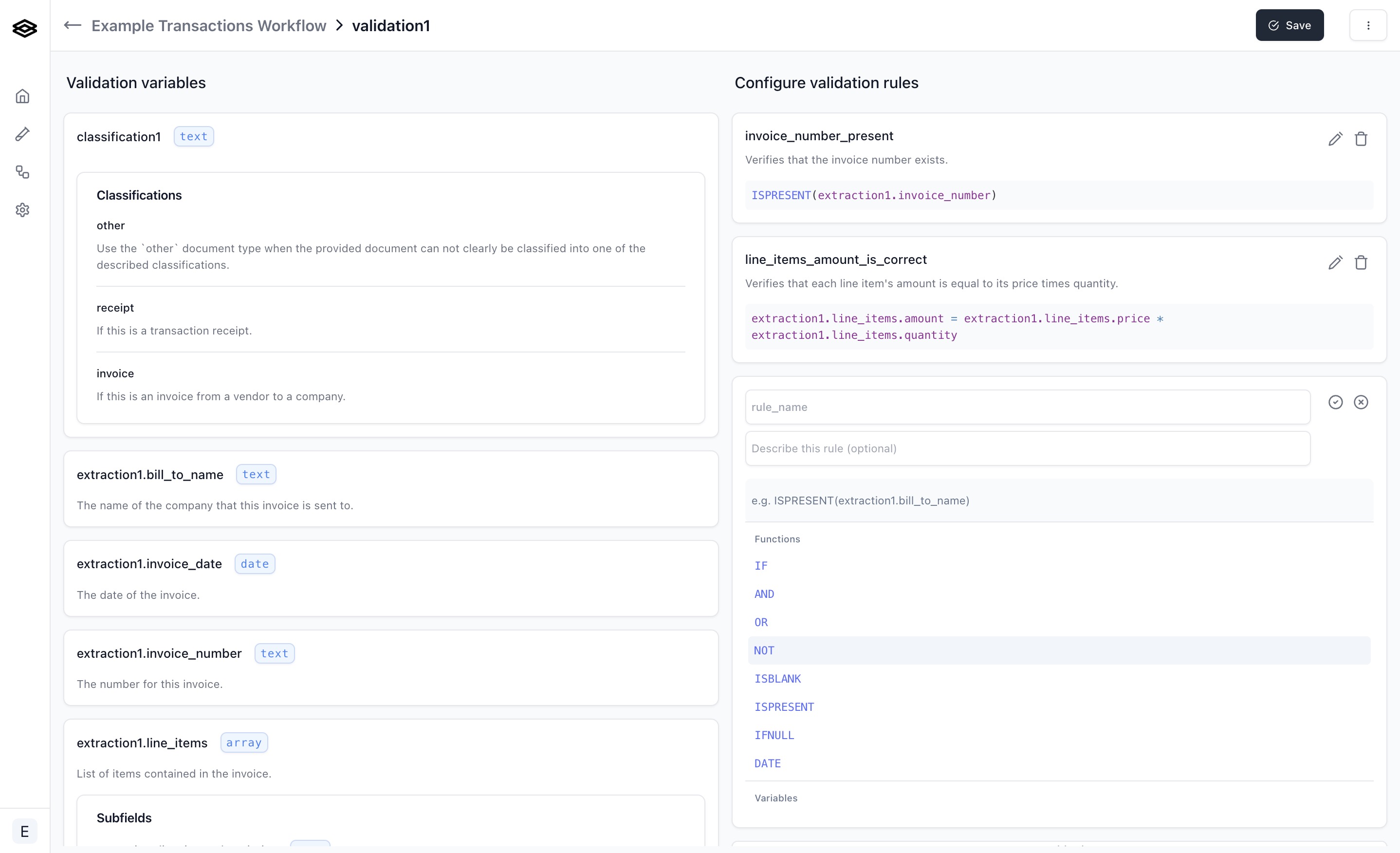Viewport: 1400px width, 853px height.
Task: Go back using the left arrow
Action: pos(72,25)
